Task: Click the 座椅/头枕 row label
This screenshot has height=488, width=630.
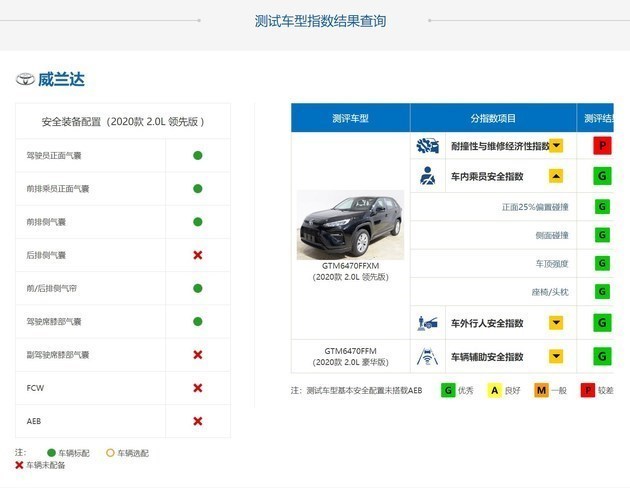Action: pos(550,292)
